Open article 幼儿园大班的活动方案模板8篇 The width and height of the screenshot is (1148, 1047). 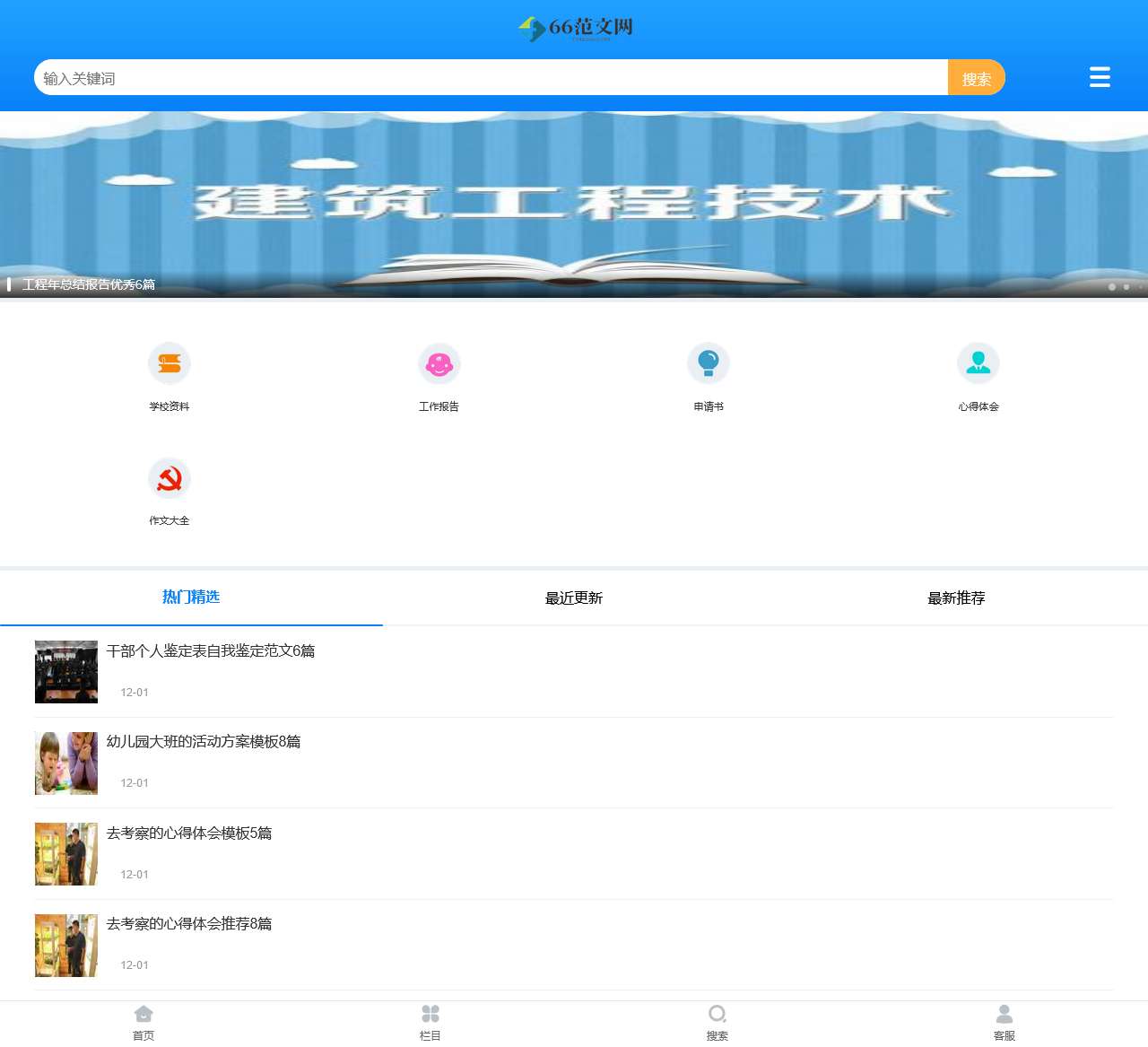pyautogui.click(x=204, y=742)
